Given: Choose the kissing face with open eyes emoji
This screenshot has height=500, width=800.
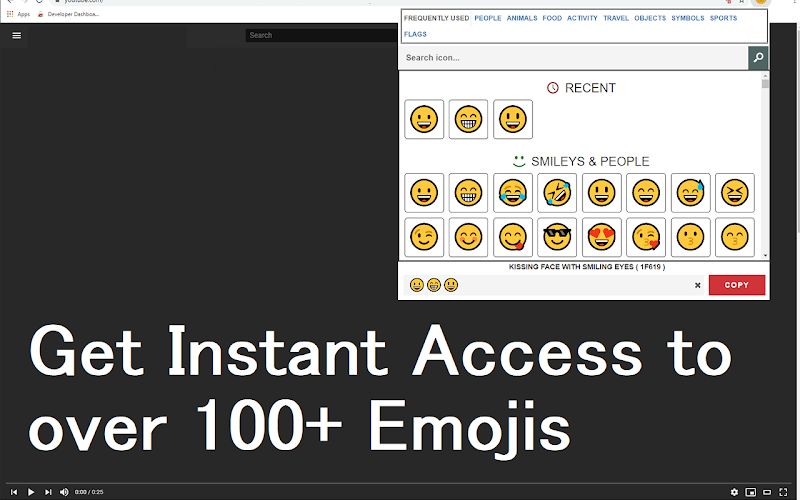Looking at the screenshot, I should point(690,237).
